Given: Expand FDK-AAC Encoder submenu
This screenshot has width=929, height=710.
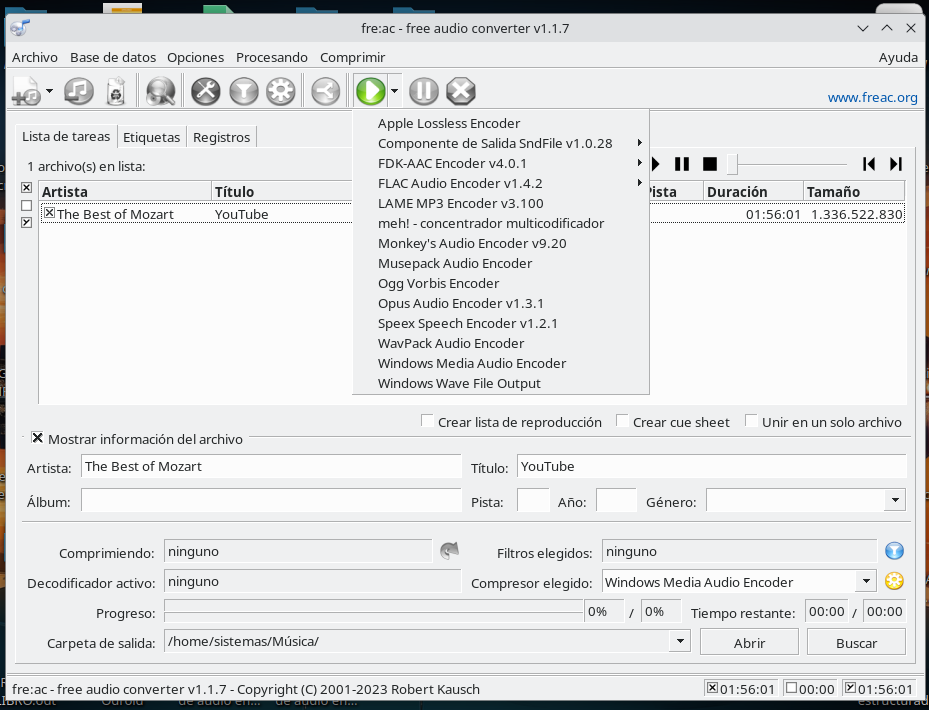Looking at the screenshot, I should tap(501, 163).
